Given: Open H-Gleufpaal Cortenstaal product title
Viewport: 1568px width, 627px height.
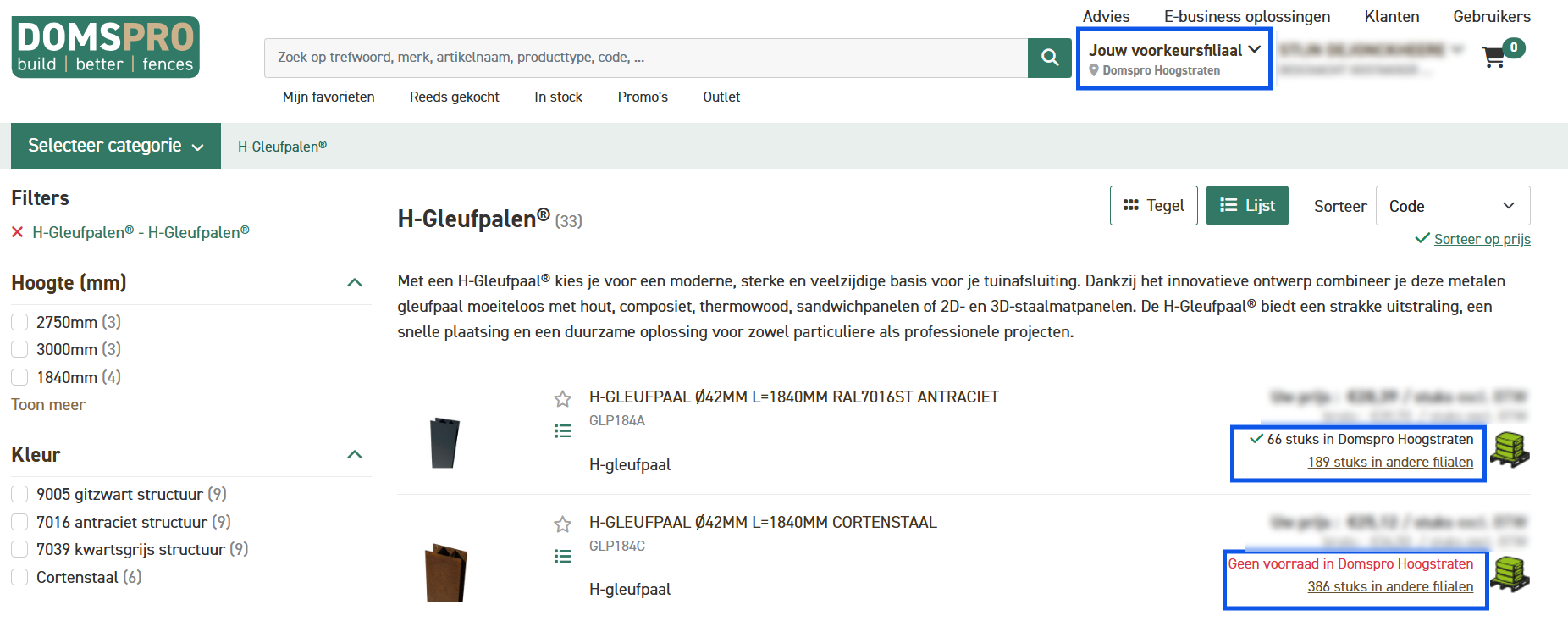Looking at the screenshot, I should [763, 523].
